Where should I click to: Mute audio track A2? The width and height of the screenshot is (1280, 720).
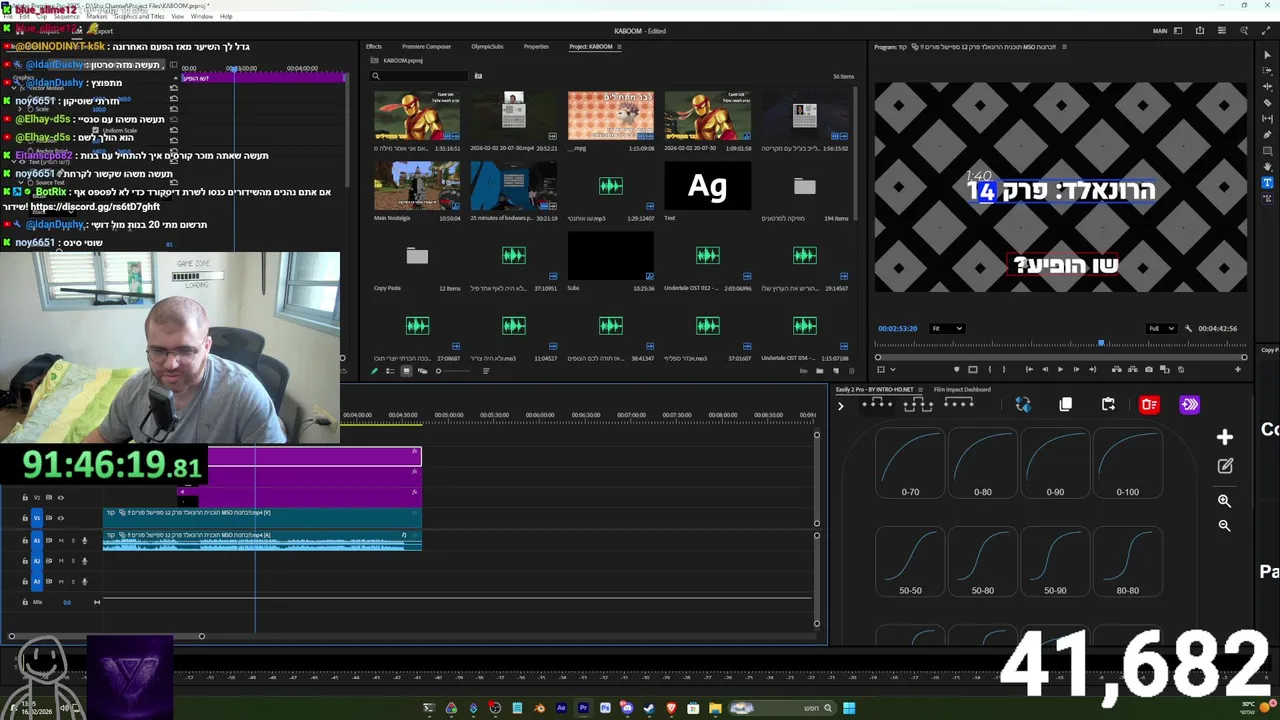(x=61, y=561)
